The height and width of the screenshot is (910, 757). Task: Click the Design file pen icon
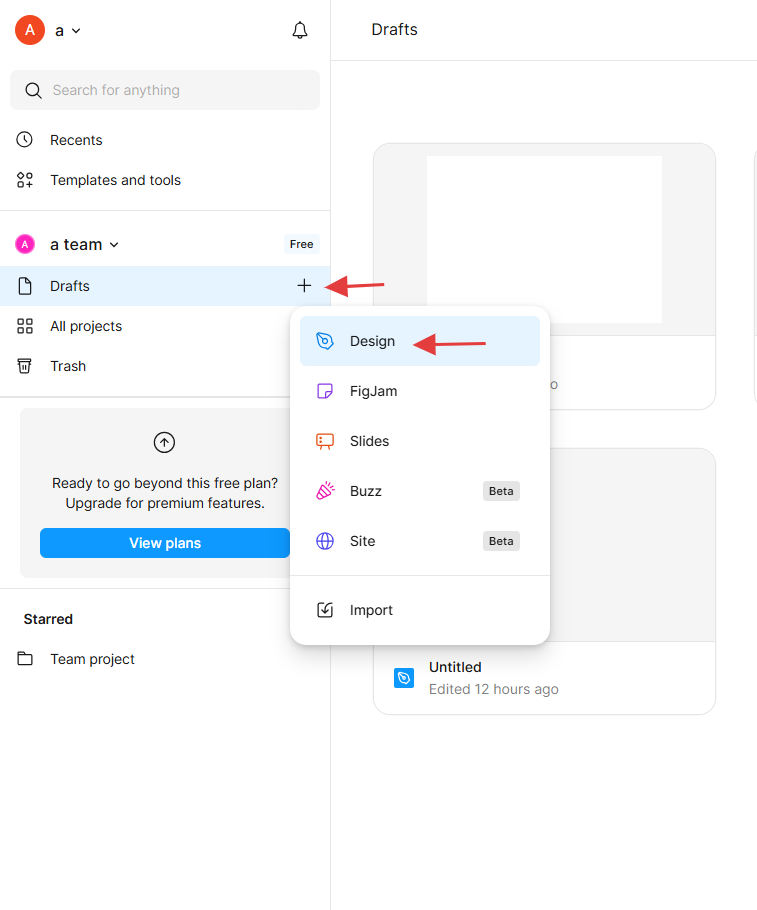325,341
